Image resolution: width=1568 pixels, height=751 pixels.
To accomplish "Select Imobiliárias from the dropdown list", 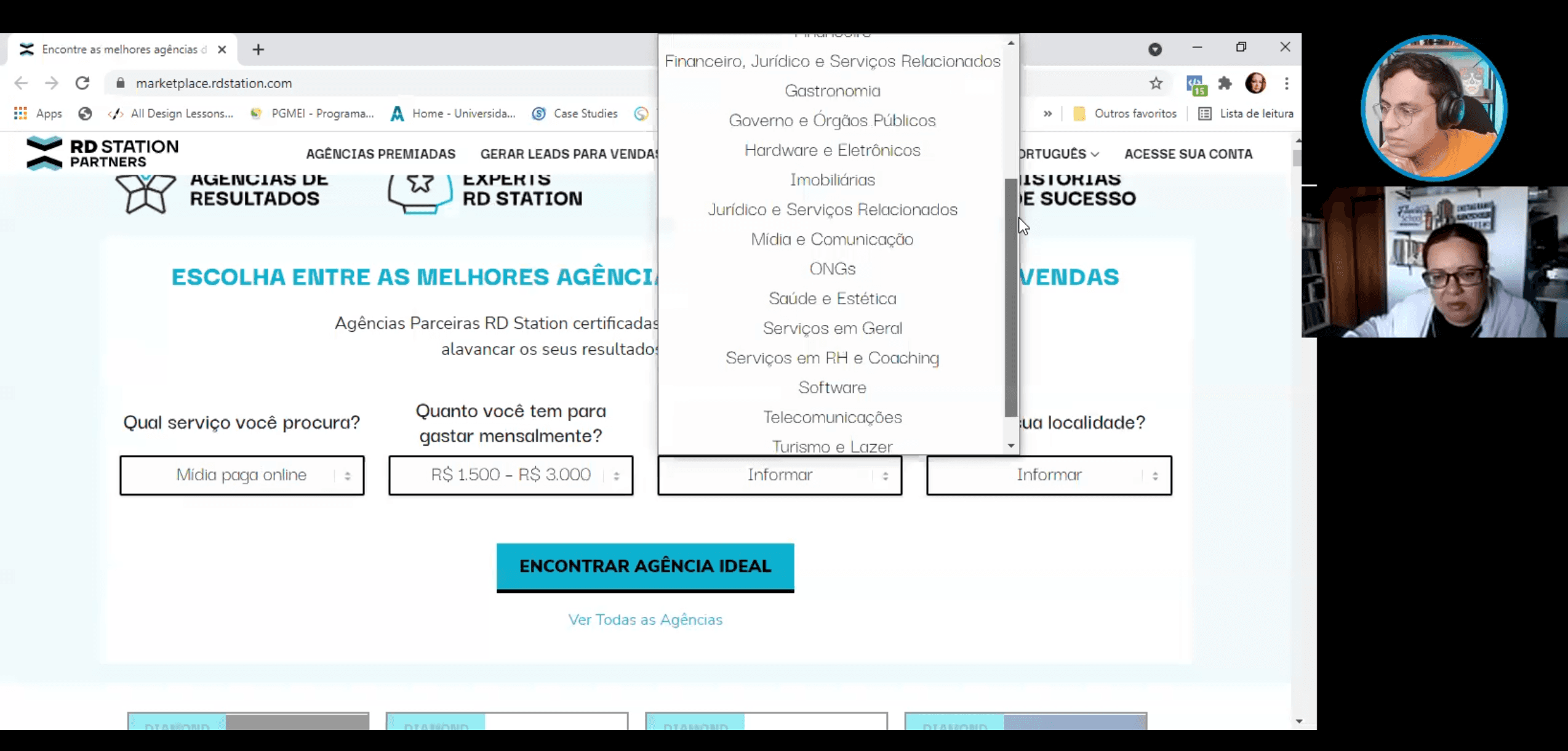I will click(832, 180).
